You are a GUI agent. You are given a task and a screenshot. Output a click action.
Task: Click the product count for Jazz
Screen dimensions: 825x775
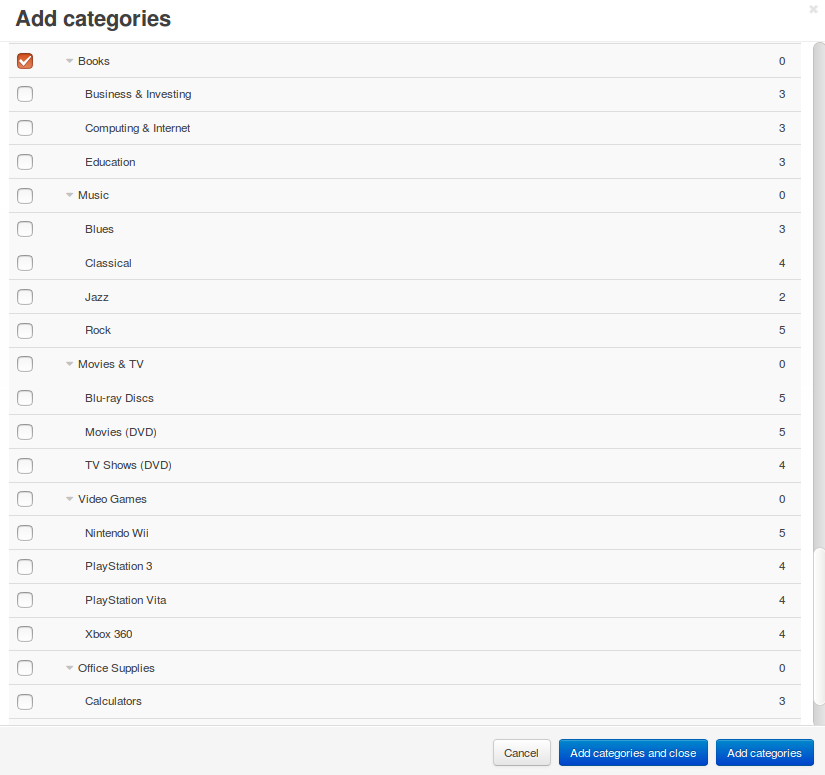[782, 297]
